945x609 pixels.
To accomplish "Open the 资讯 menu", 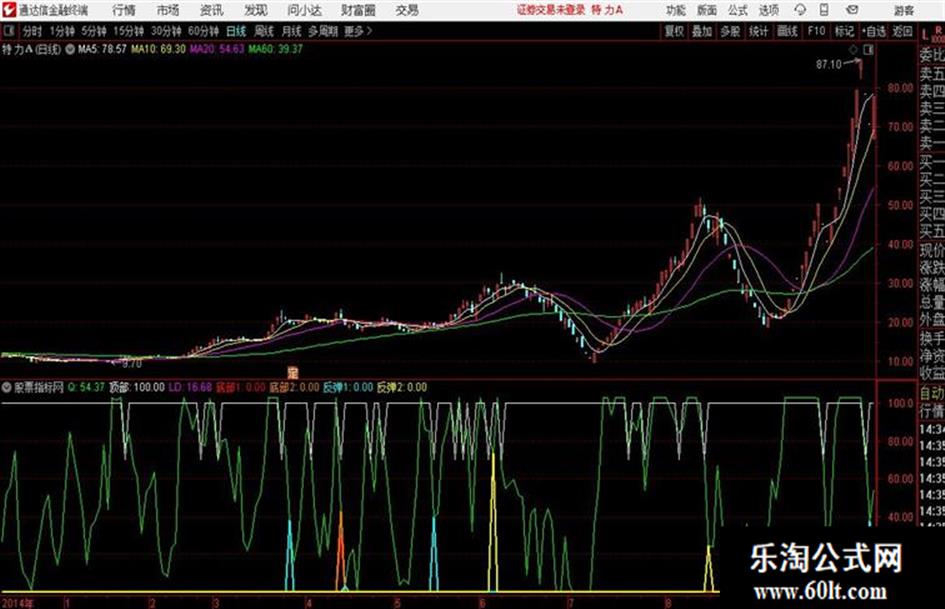I will pyautogui.click(x=212, y=10).
